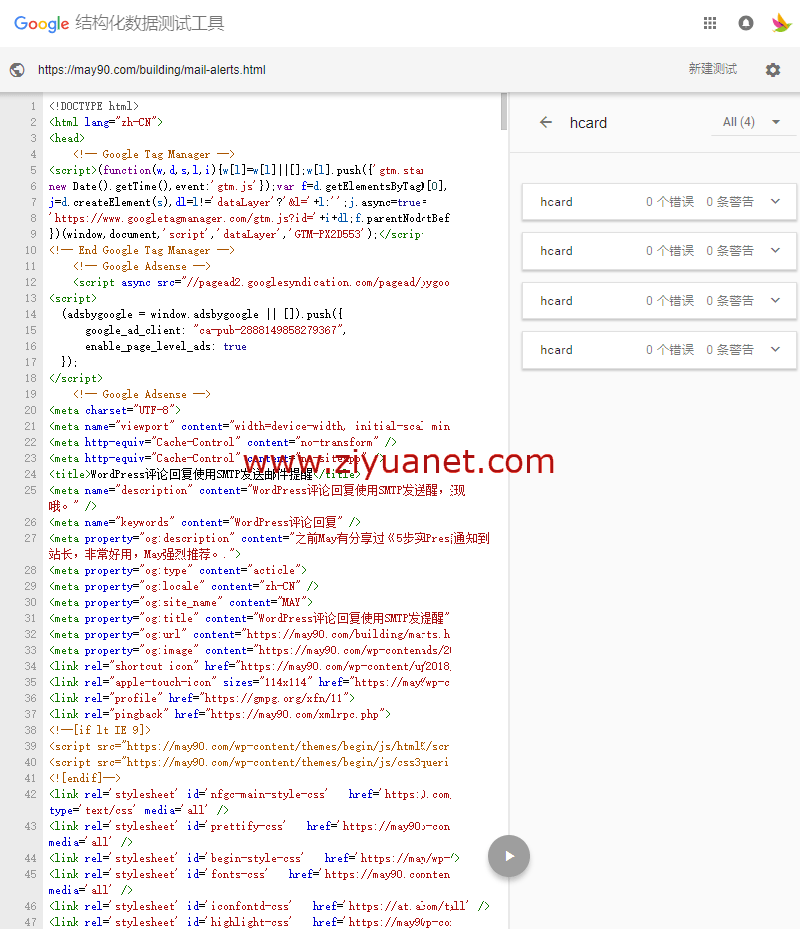Click the meta keywords code line
800x929 pixels.
(x=204, y=522)
